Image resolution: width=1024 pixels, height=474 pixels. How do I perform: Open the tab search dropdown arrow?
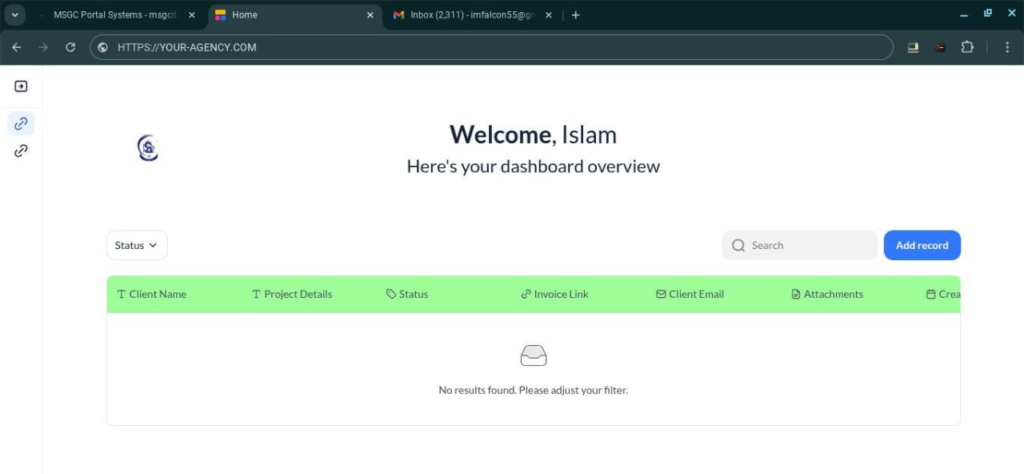[x=15, y=15]
